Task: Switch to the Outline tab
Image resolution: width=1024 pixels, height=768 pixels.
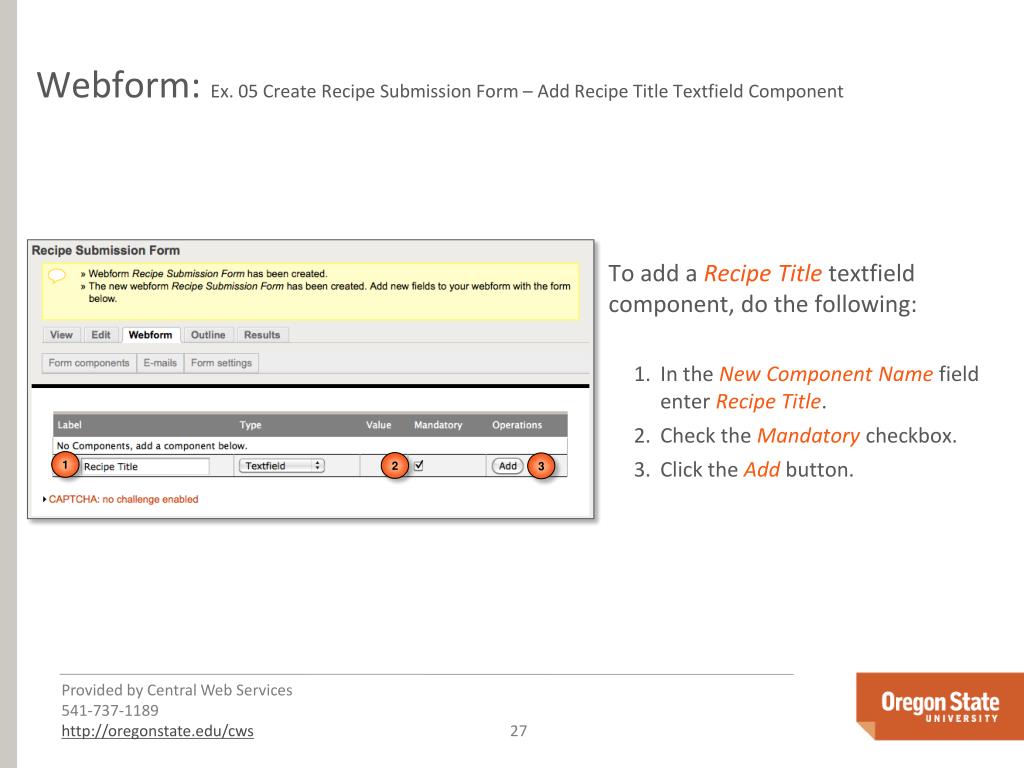Action: (x=208, y=335)
